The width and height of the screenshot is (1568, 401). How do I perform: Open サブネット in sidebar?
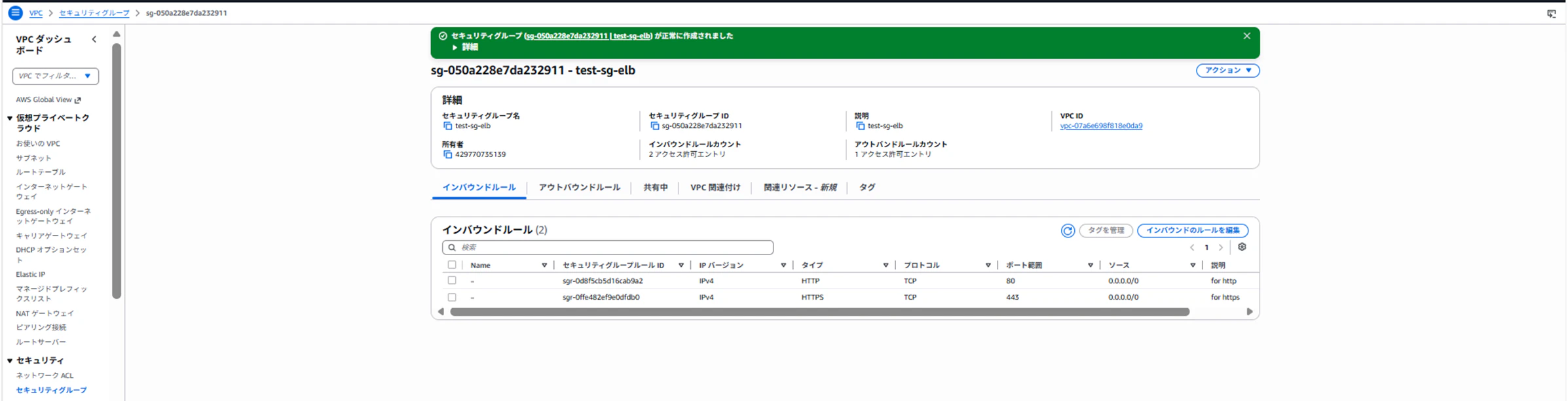point(33,158)
